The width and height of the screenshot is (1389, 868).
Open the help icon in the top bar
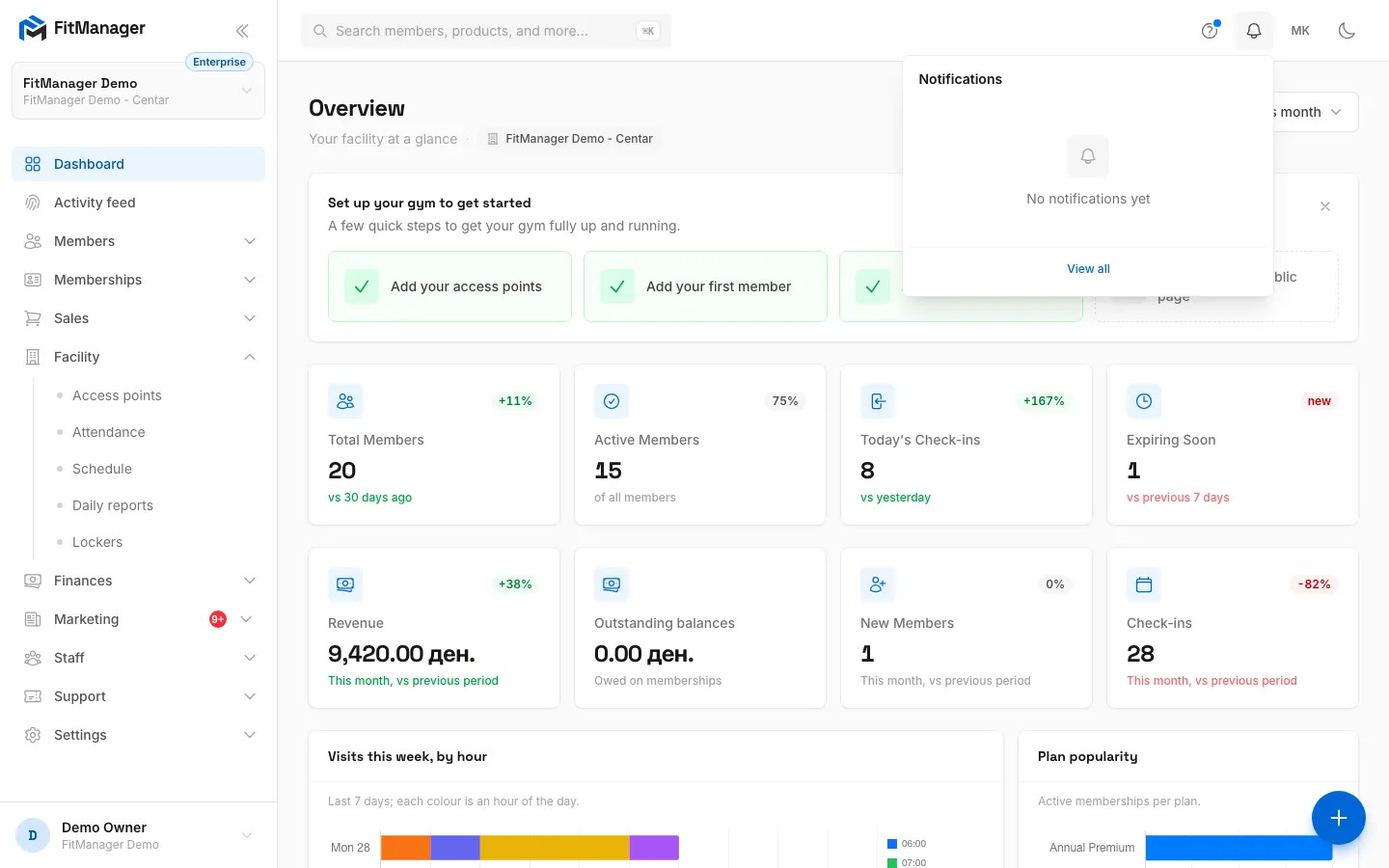coord(1210,31)
